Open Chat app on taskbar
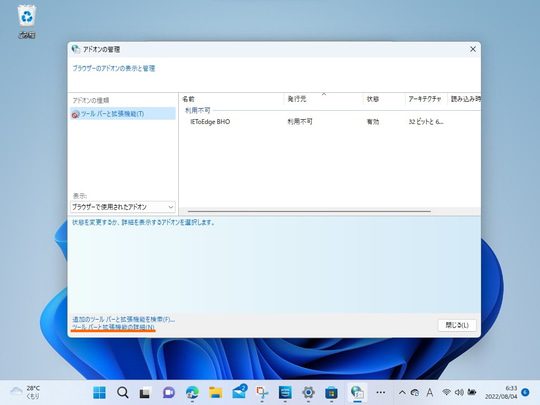 169,392
